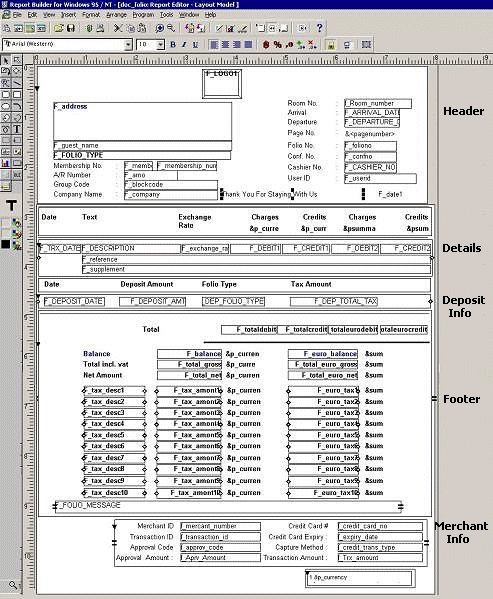
Task: Click the Print icon
Action: point(100,28)
